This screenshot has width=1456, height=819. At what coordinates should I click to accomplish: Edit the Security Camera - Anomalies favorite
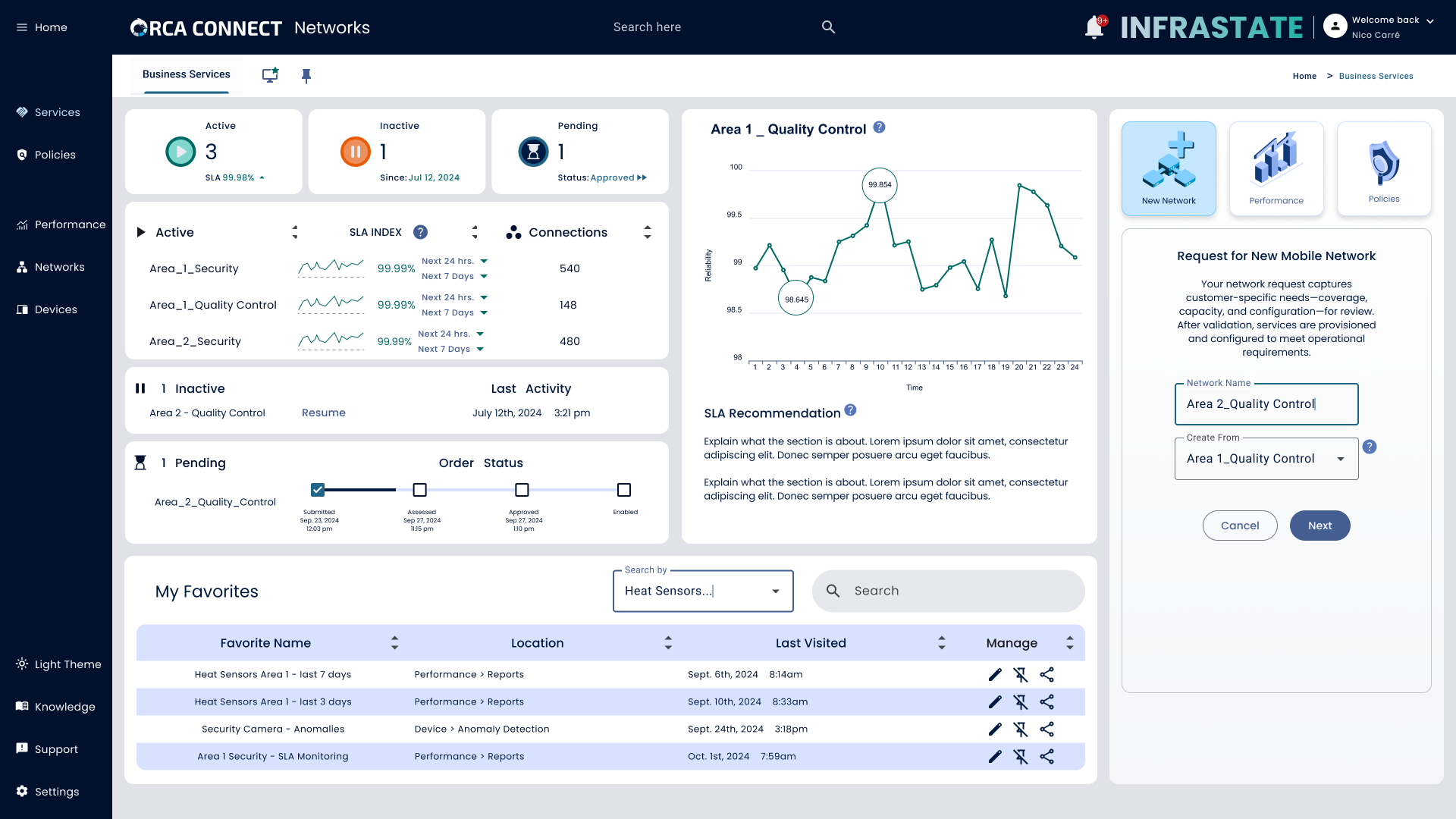coord(995,730)
